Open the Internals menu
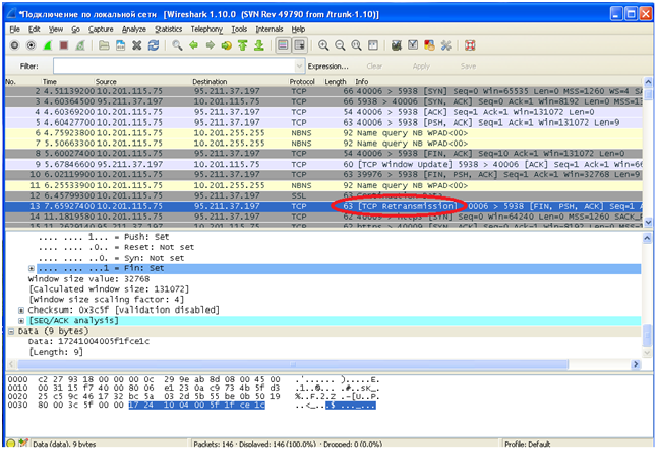 pos(269,29)
